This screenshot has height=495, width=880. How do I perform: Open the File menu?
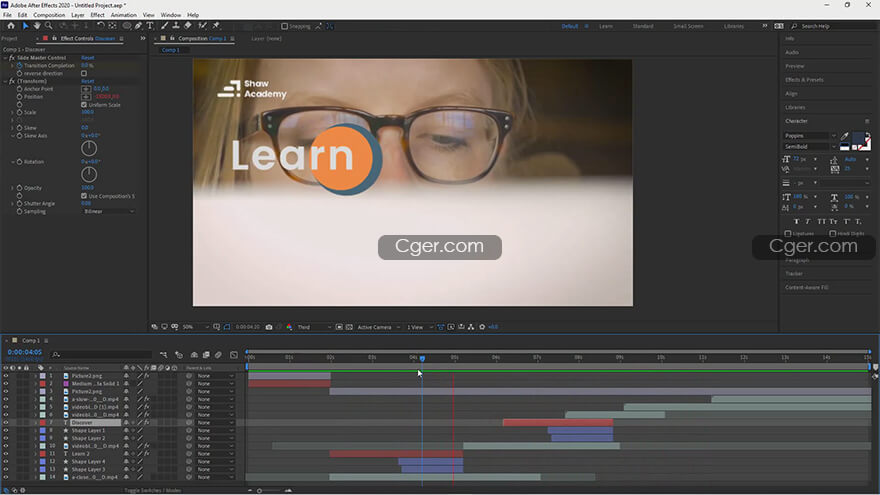pos(7,15)
